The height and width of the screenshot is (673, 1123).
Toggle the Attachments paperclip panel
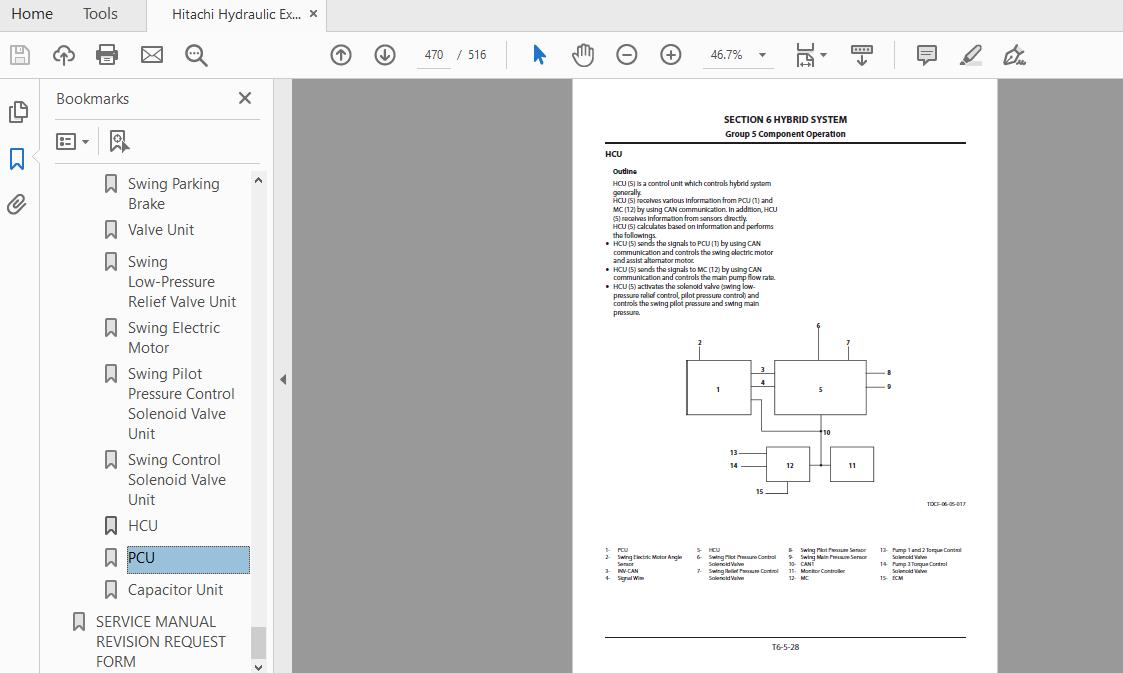click(x=17, y=205)
